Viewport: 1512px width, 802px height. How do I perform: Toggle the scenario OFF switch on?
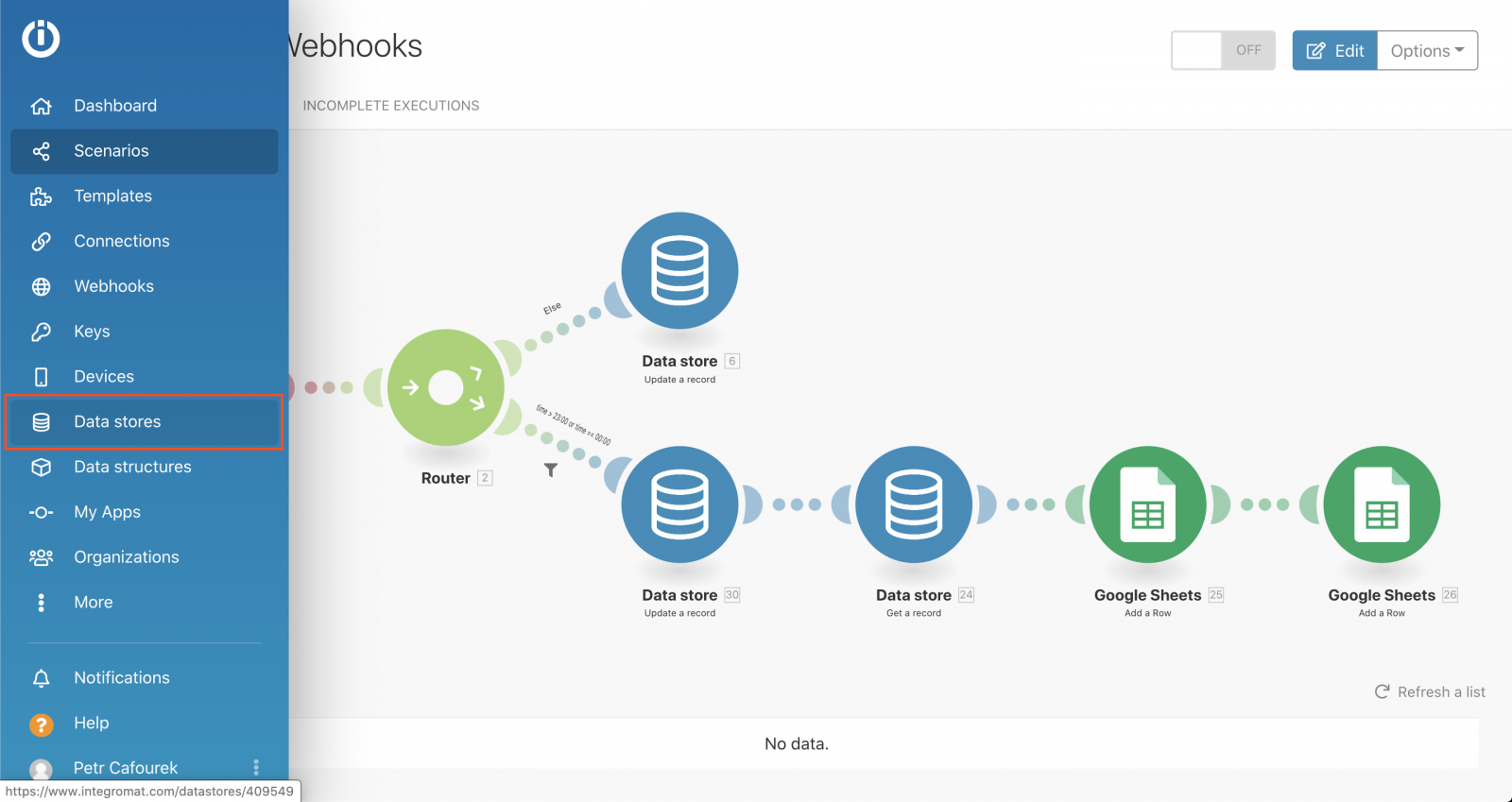1223,50
